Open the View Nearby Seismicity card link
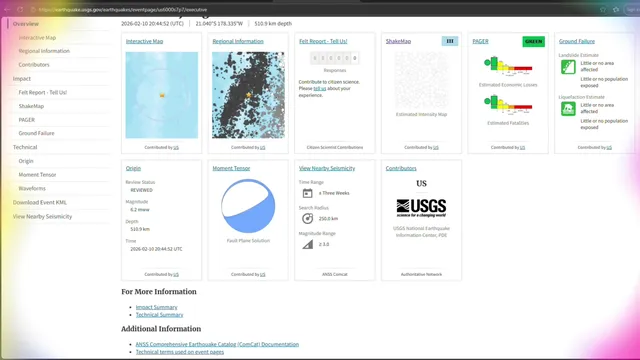Viewport: 640px width, 360px height. point(327,168)
